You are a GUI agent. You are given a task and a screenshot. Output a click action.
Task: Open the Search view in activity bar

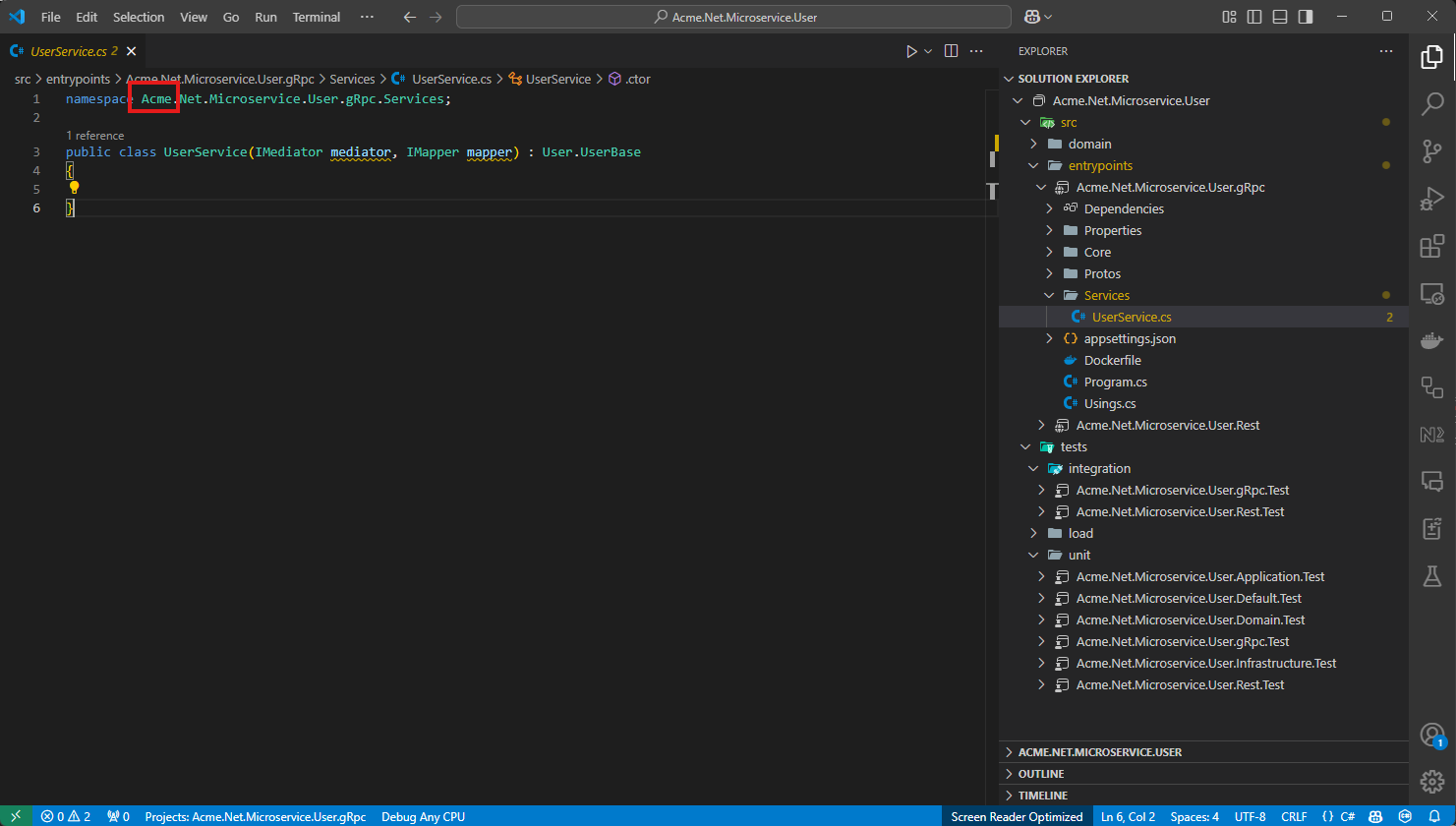(1432, 103)
